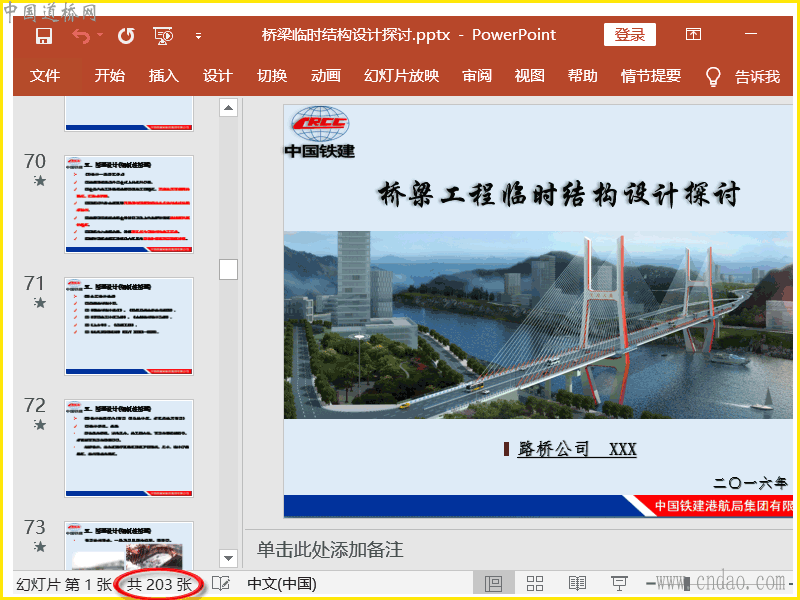Switch to the 切换 ribbon tab
The image size is (800, 600).
coord(272,76)
